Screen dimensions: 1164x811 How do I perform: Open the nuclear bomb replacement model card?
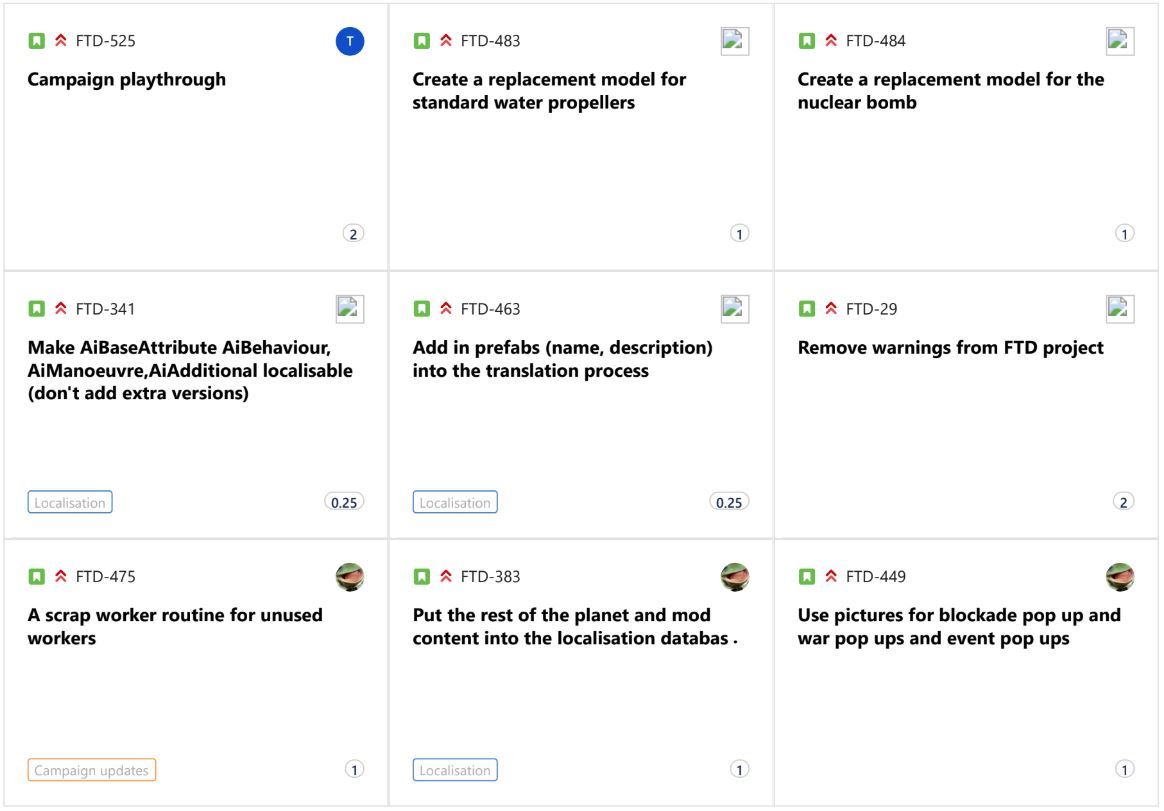tap(967, 137)
